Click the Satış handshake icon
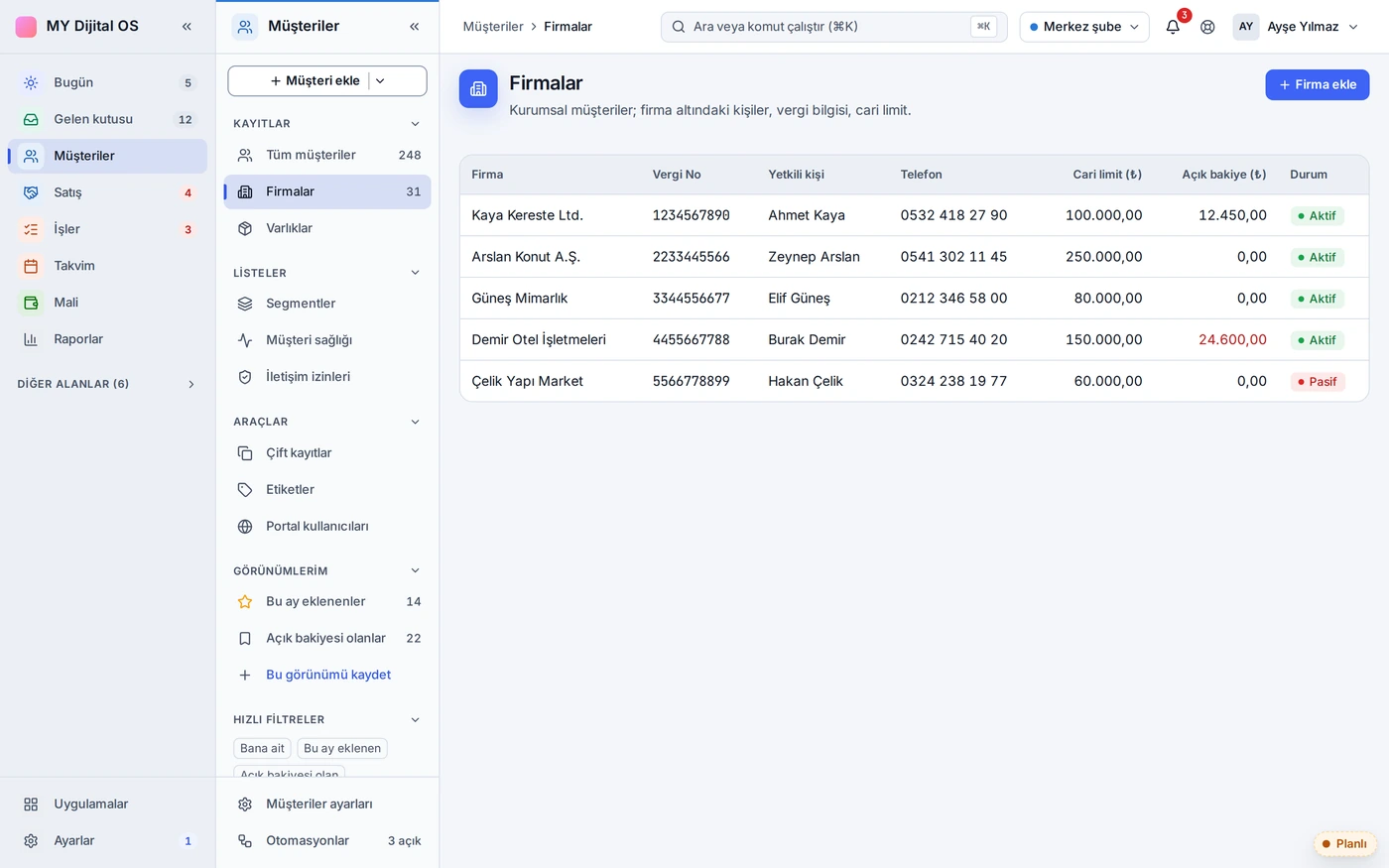This screenshot has height=868, width=1389. click(x=31, y=192)
